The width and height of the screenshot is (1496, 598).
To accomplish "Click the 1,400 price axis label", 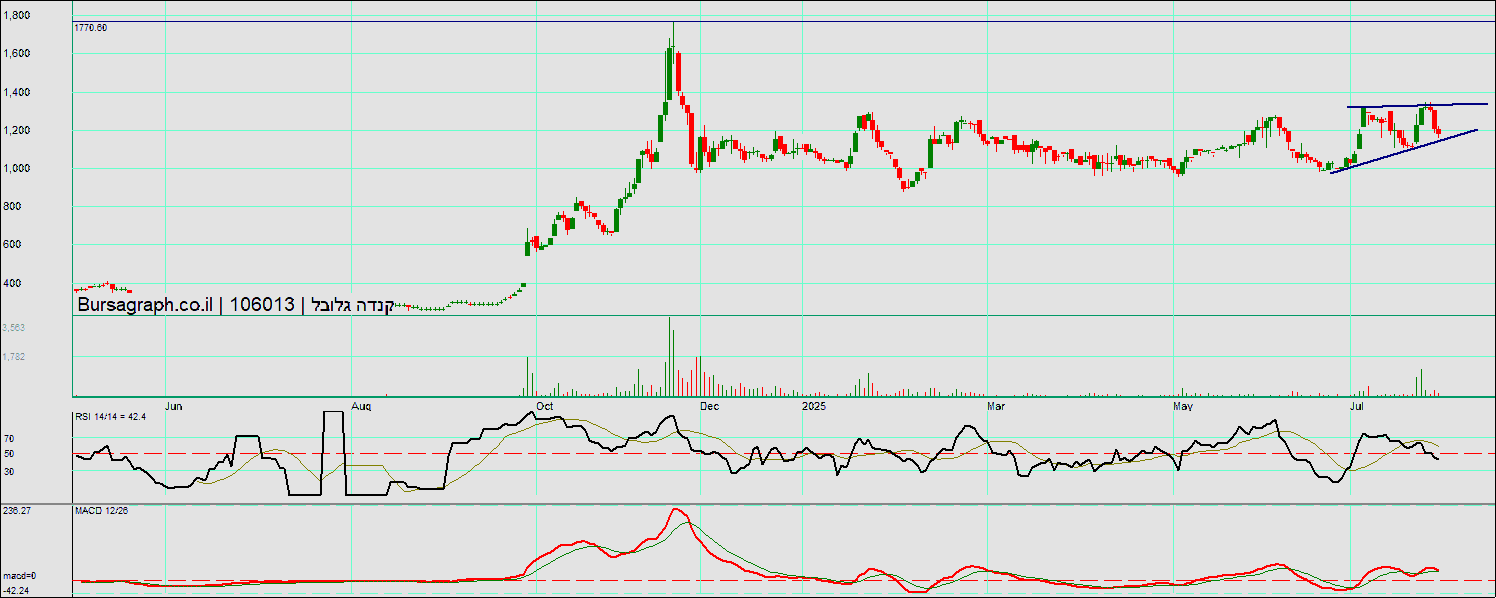I will [16, 92].
